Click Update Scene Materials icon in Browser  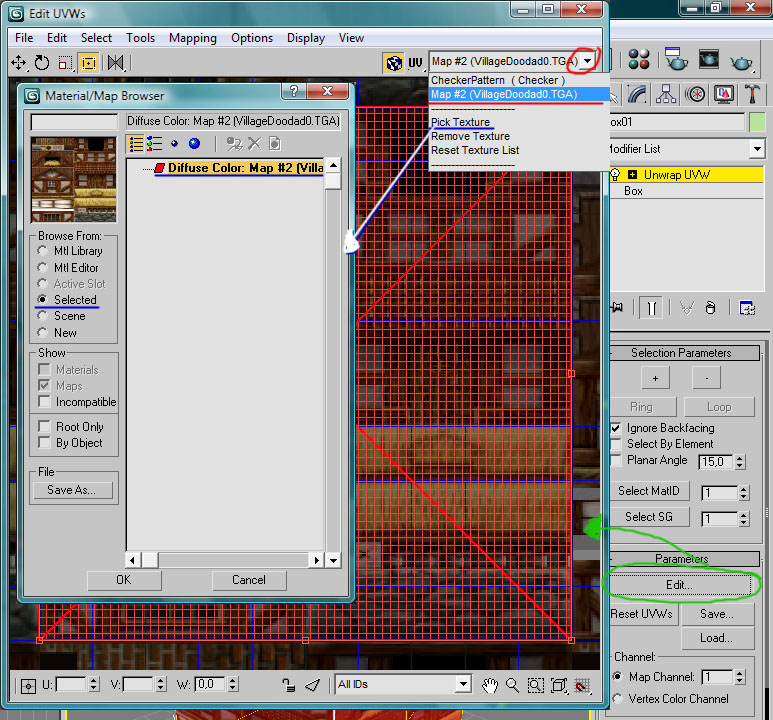coord(234,144)
